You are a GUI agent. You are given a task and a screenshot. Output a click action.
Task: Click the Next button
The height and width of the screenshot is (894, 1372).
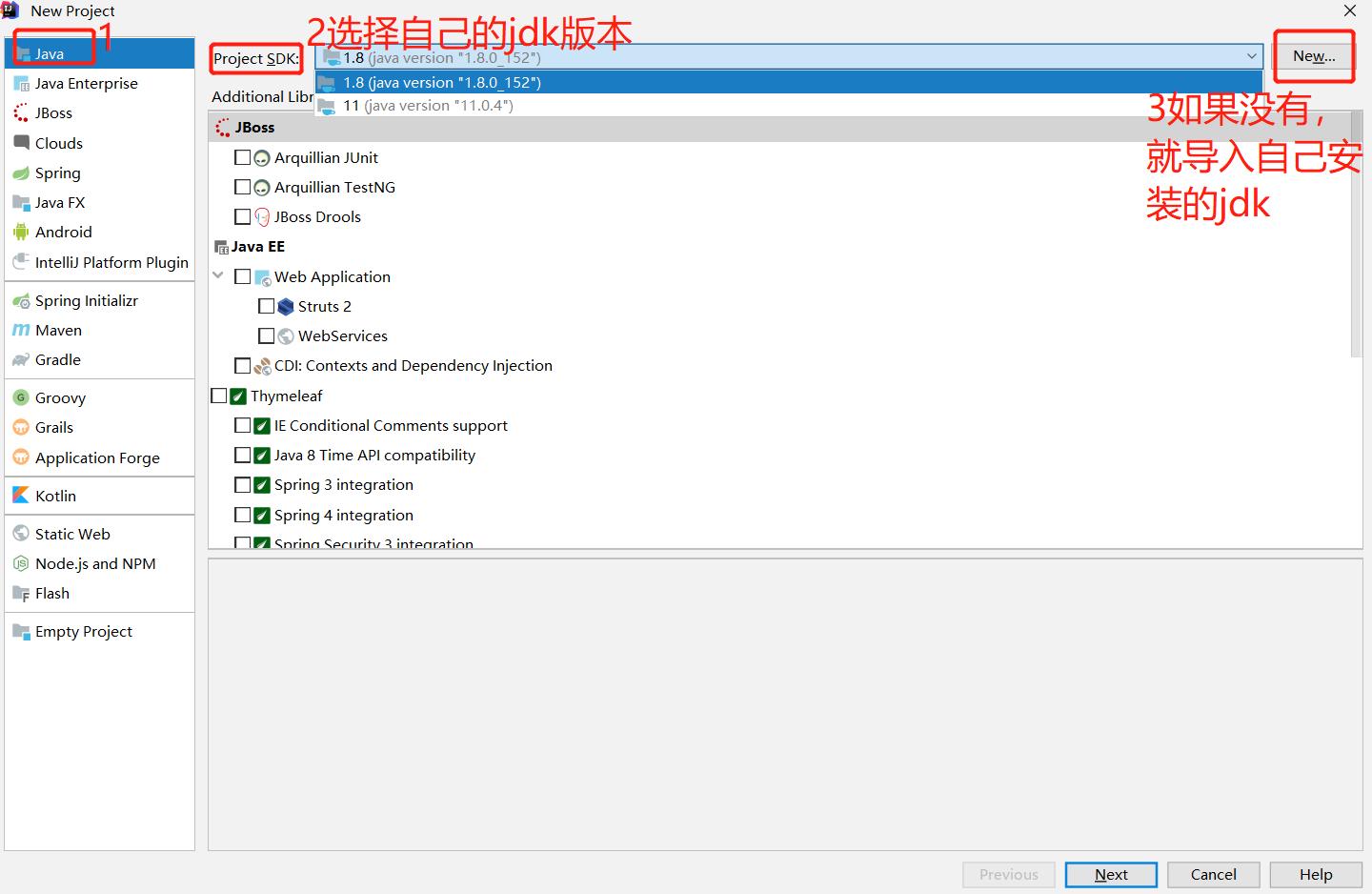point(1111,875)
